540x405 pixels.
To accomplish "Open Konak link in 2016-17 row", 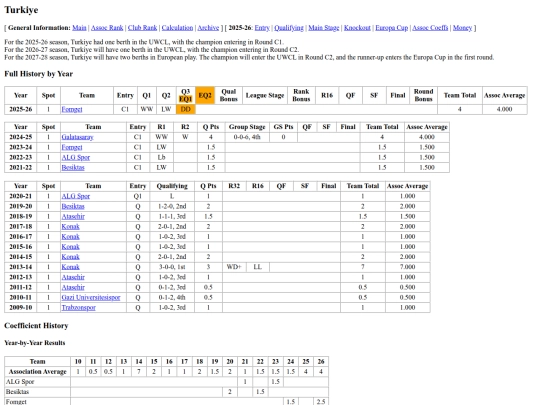I will pyautogui.click(x=71, y=237).
